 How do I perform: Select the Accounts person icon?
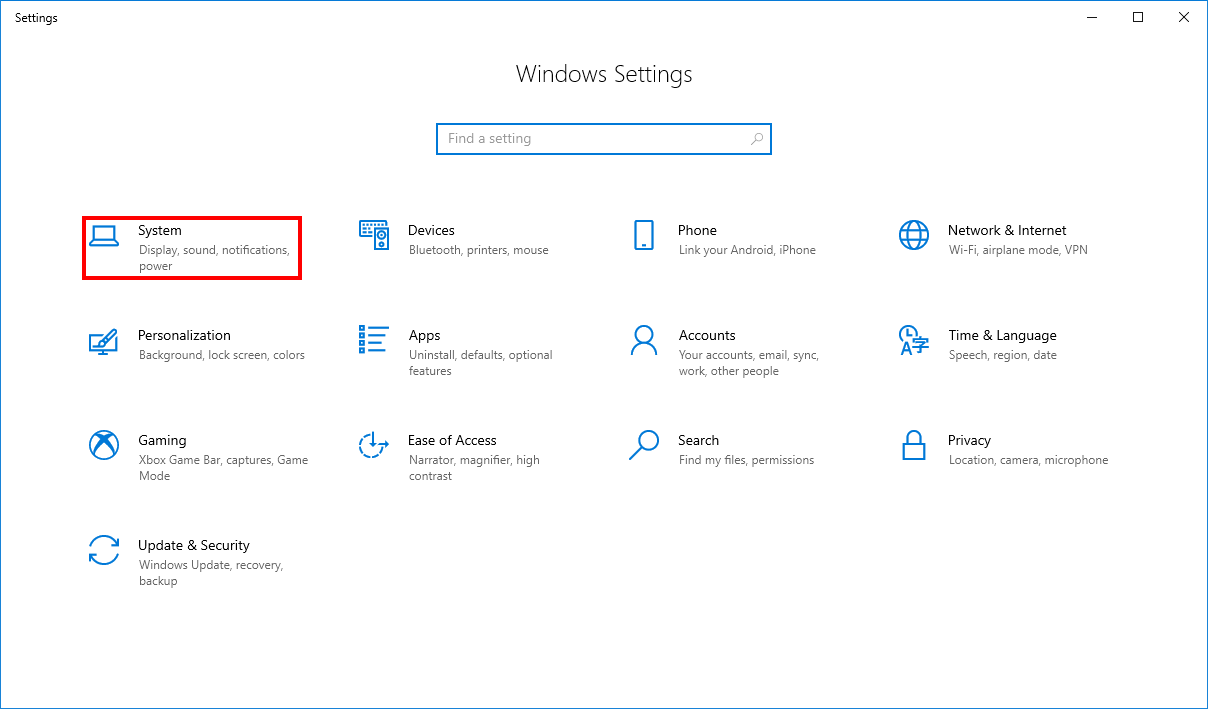pyautogui.click(x=644, y=340)
